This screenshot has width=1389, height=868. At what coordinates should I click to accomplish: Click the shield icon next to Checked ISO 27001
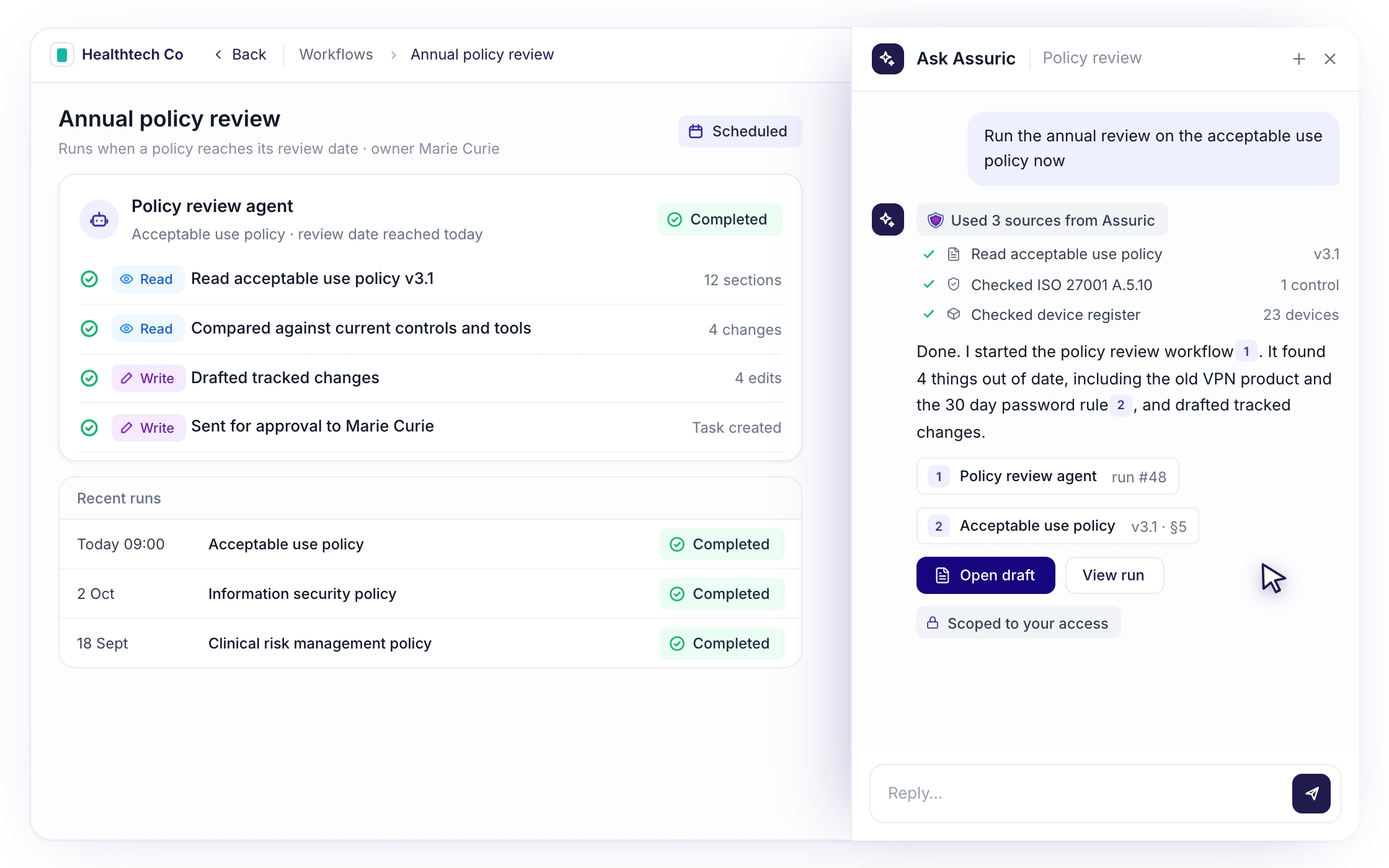click(x=954, y=285)
